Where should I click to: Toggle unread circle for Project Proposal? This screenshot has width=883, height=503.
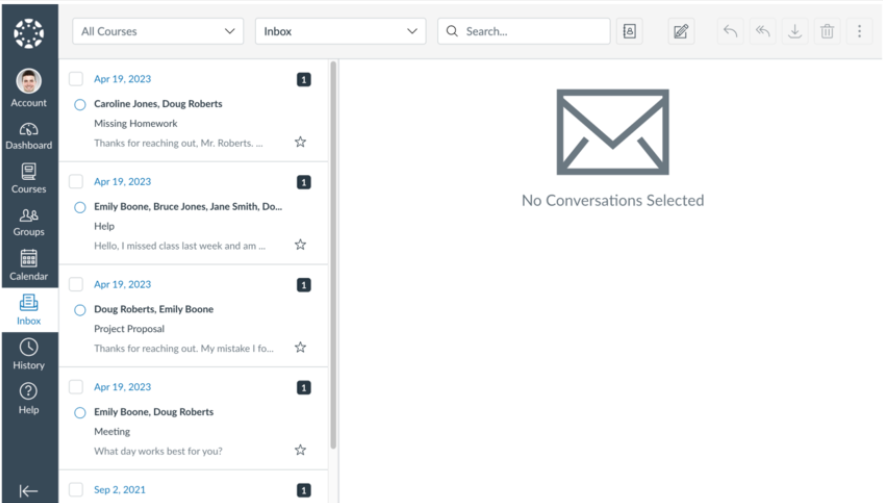(79, 310)
